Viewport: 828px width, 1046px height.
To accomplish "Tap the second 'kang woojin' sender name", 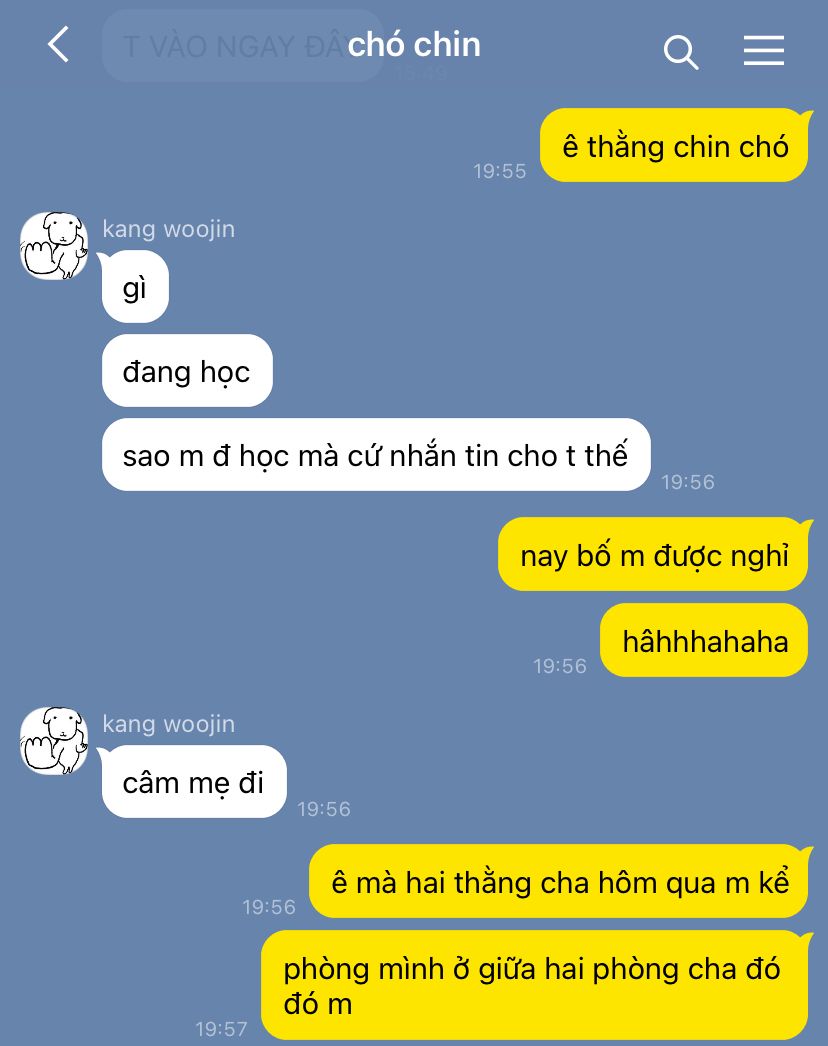I will point(168,724).
